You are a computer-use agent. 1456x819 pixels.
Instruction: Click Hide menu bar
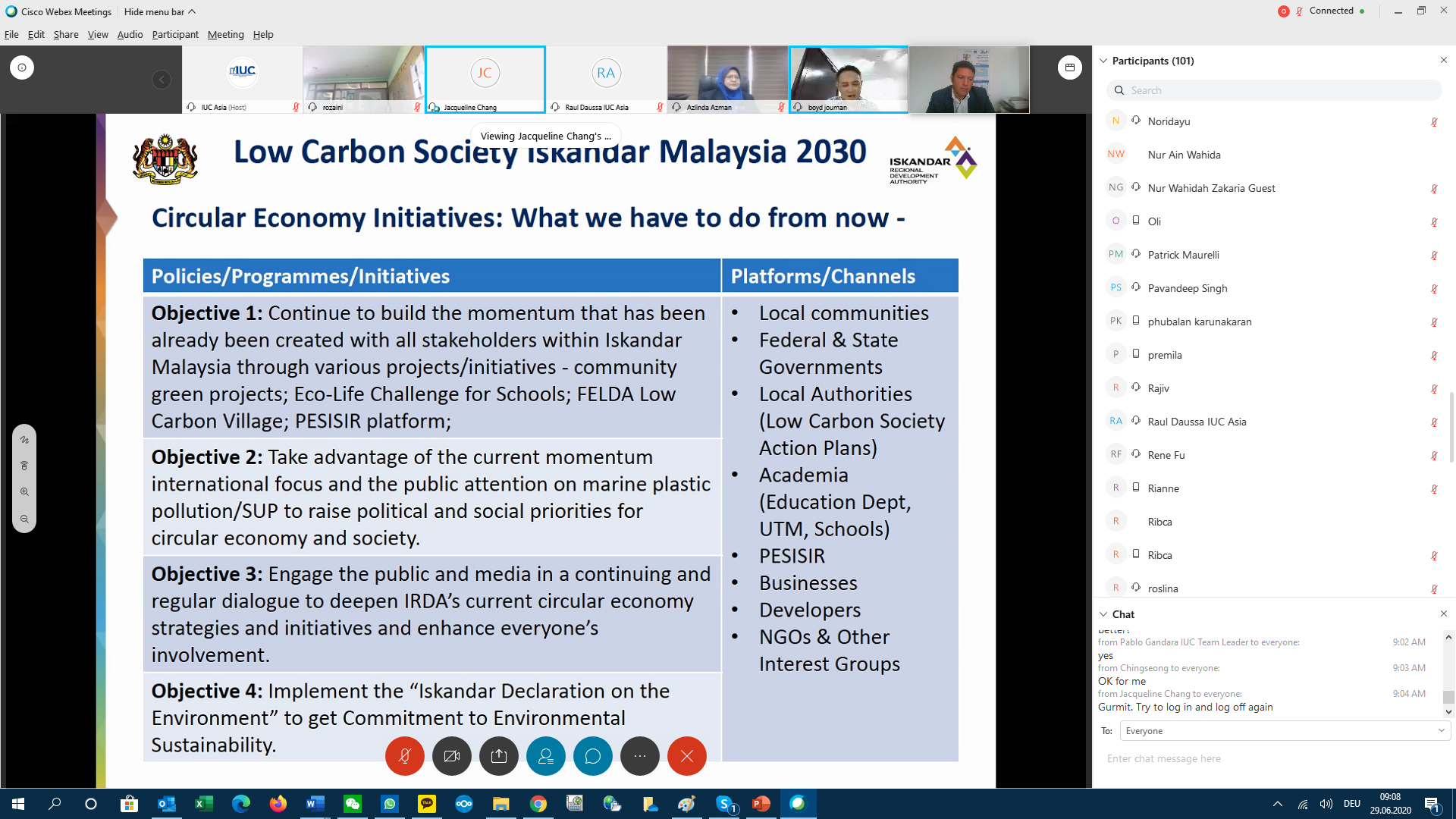pos(159,11)
